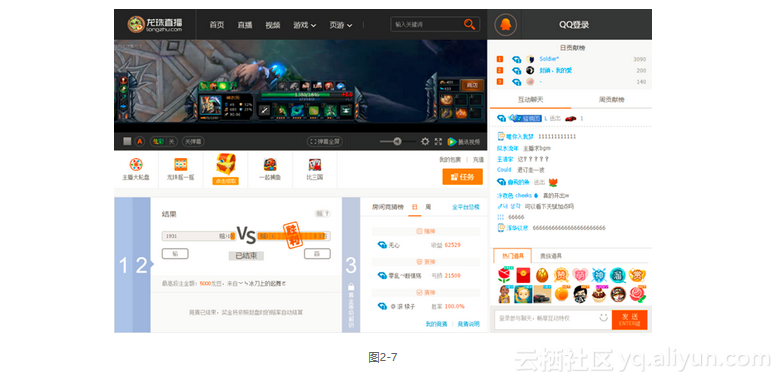Click the 关弹幕 toggle button
This screenshot has width=782, height=382.
tap(193, 142)
